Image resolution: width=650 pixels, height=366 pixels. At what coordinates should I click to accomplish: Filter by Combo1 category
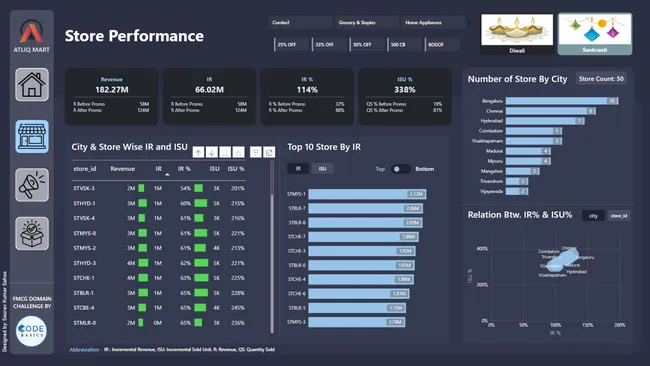pos(301,22)
